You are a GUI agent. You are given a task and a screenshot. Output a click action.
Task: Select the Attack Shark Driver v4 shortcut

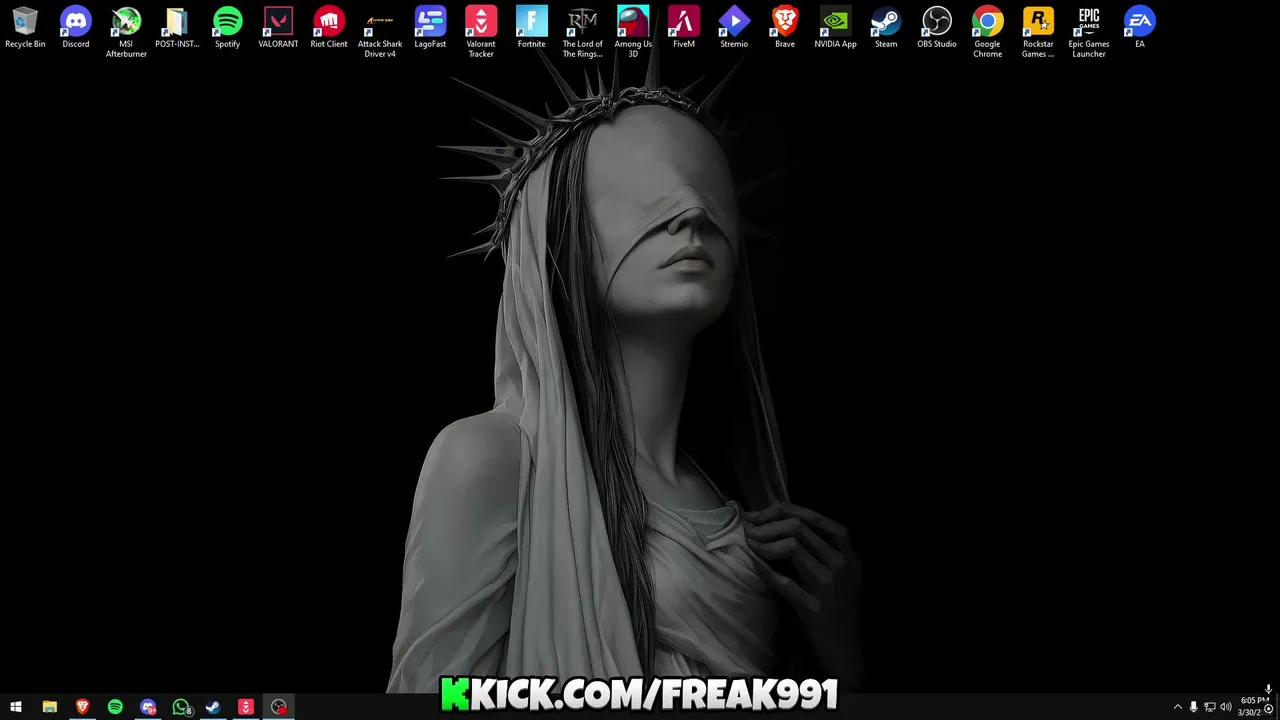380,32
